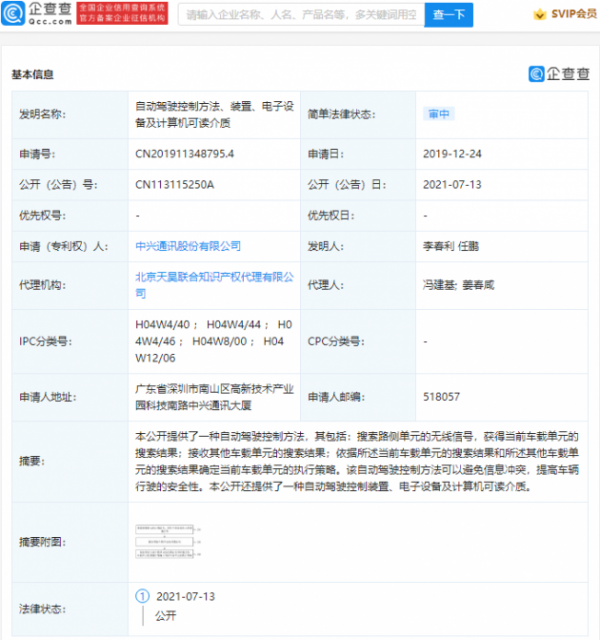Image resolution: width=600 pixels, height=640 pixels.
Task: Click the 公开 status under timeline
Action: tap(165, 616)
